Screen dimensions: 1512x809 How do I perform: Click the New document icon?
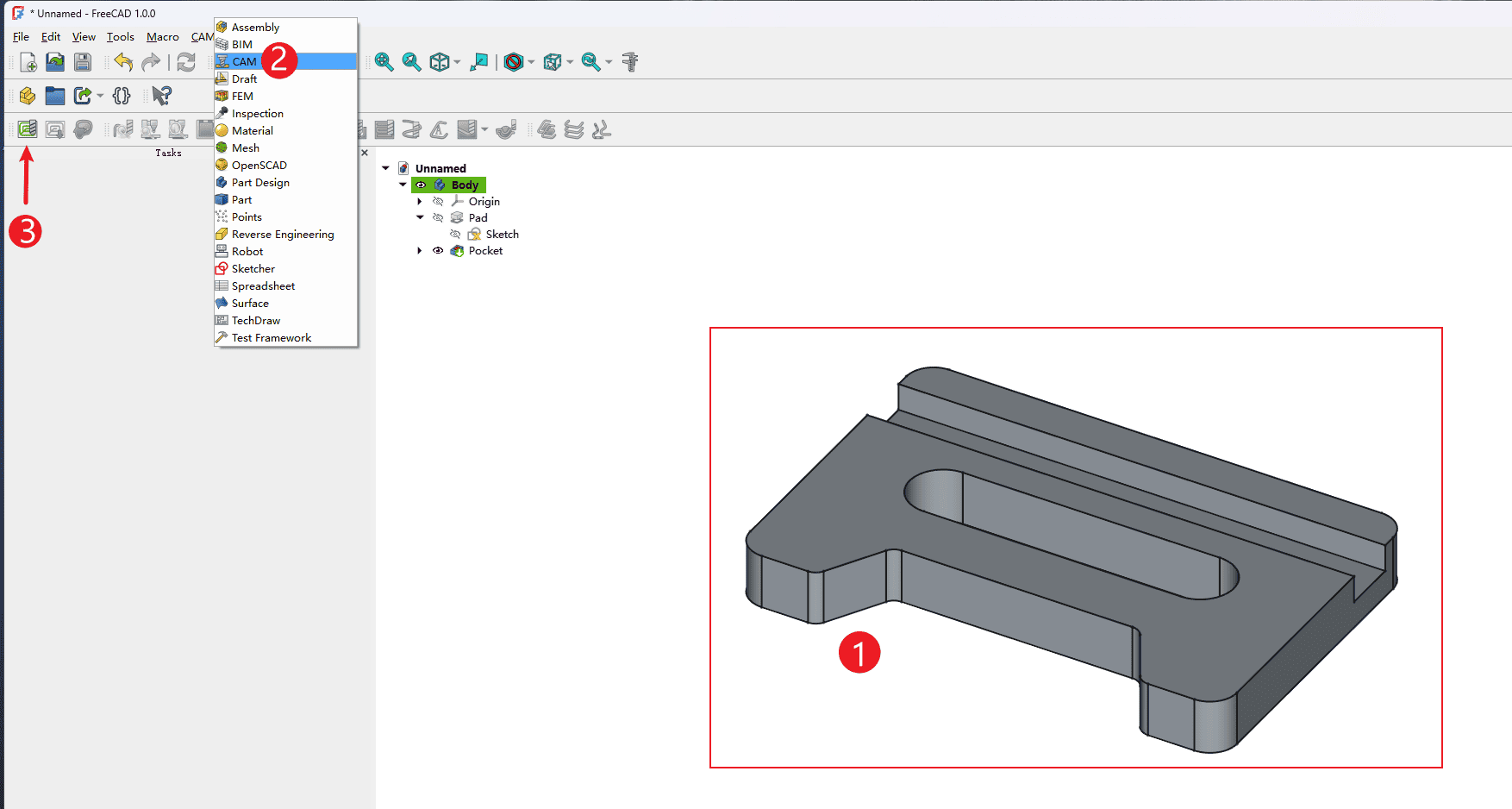click(x=28, y=62)
